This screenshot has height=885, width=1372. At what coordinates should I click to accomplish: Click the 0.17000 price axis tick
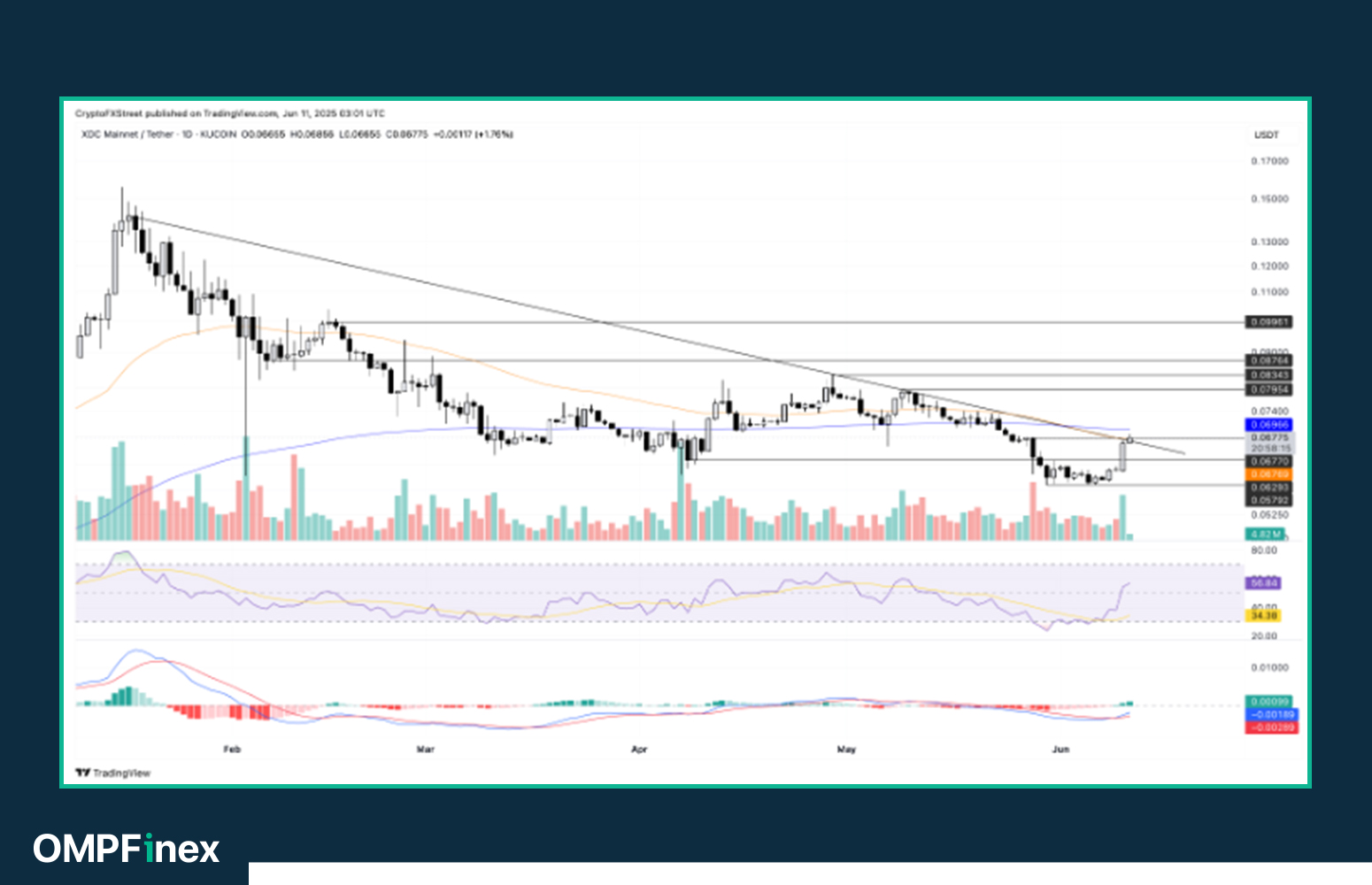1269,161
